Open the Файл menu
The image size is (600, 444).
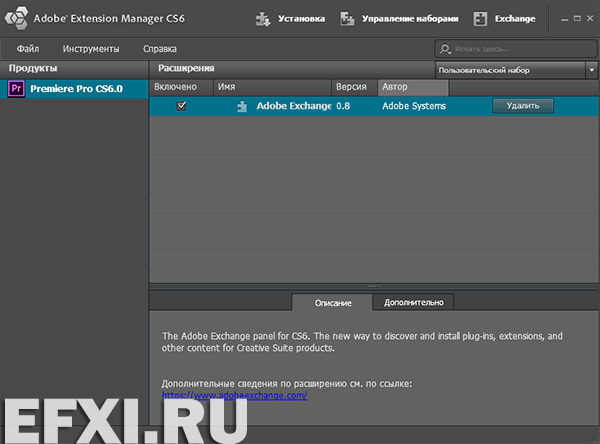click(28, 49)
